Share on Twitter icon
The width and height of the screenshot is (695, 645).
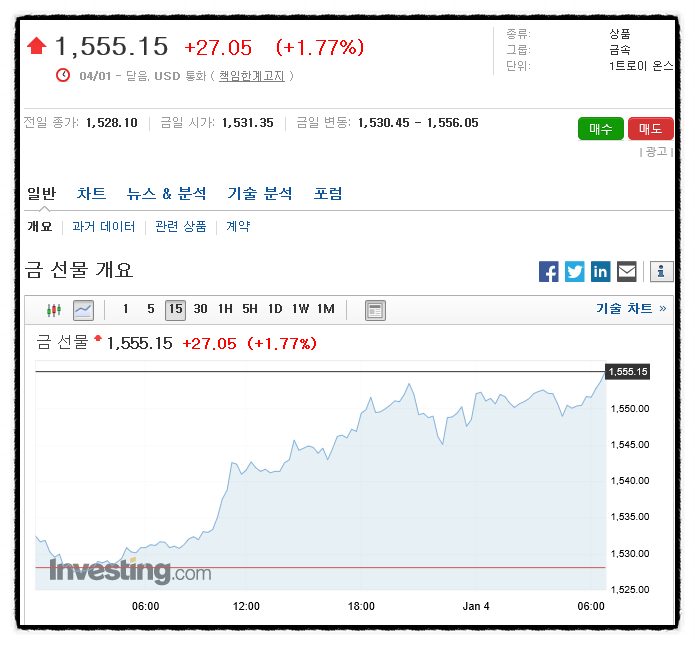pyautogui.click(x=574, y=271)
